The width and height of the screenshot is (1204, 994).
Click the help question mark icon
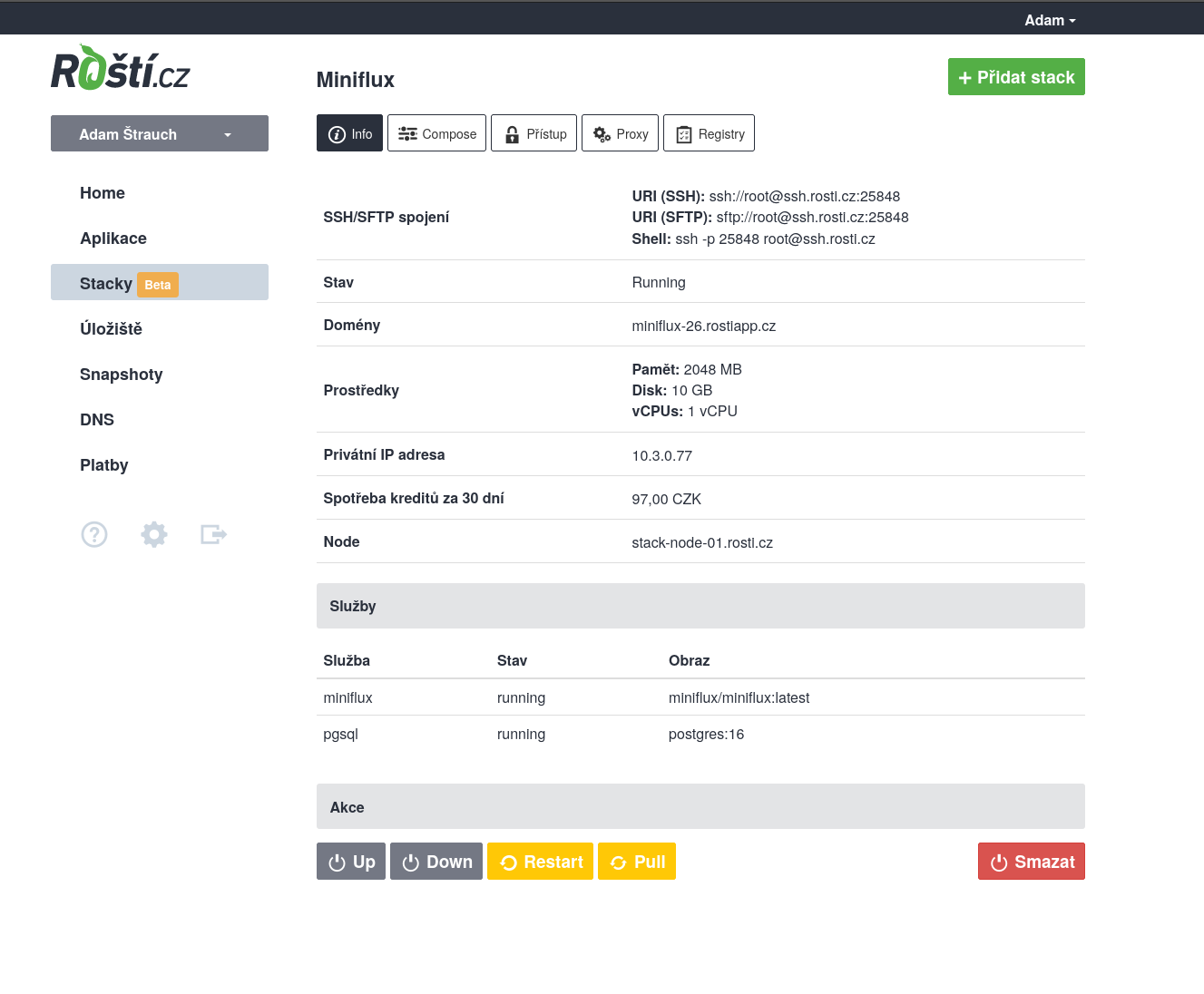pos(94,534)
